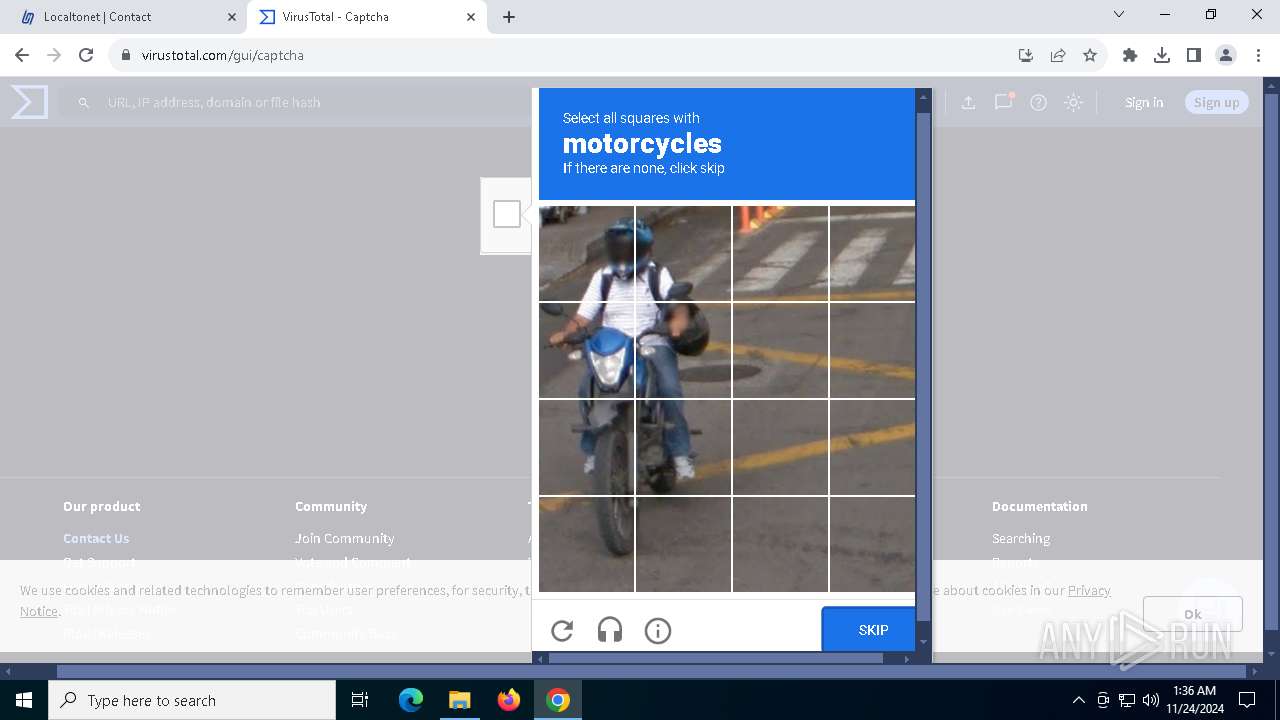Image resolution: width=1280 pixels, height=720 pixels.
Task: Click the upload file icon
Action: pyautogui.click(x=968, y=102)
